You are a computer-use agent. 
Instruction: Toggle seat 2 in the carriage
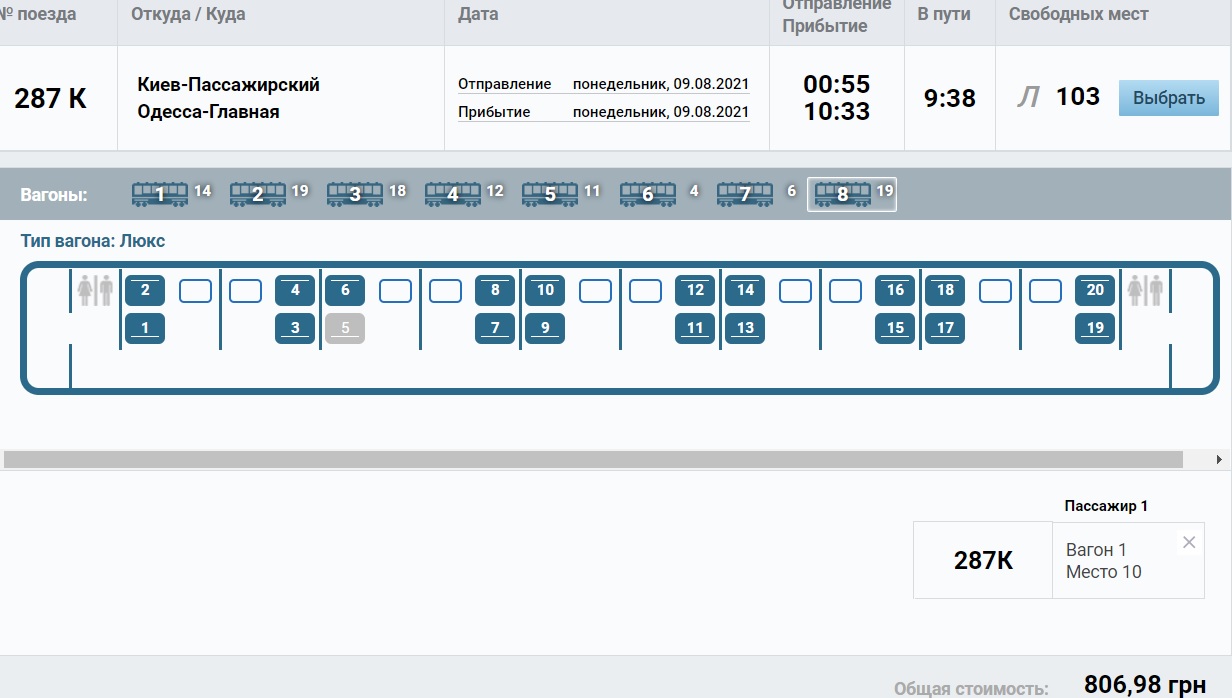(x=145, y=291)
